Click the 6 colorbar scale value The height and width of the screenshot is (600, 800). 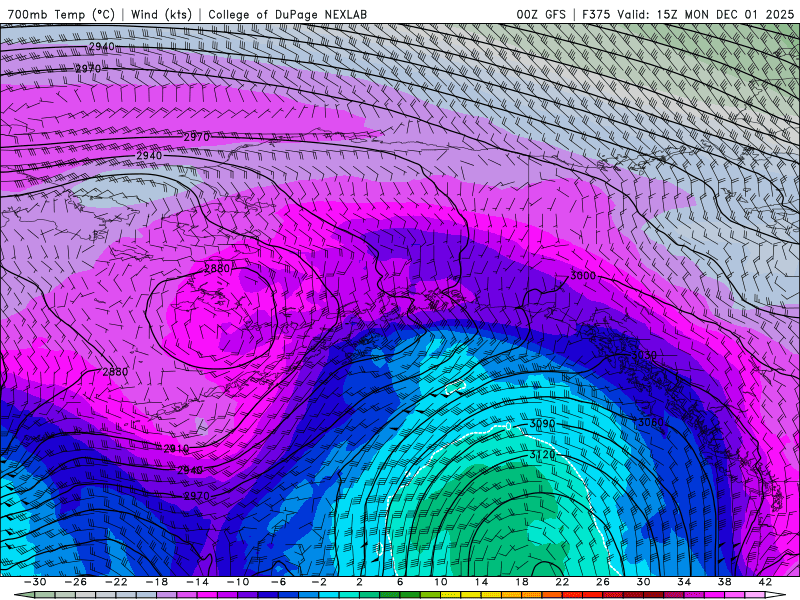pos(400,582)
